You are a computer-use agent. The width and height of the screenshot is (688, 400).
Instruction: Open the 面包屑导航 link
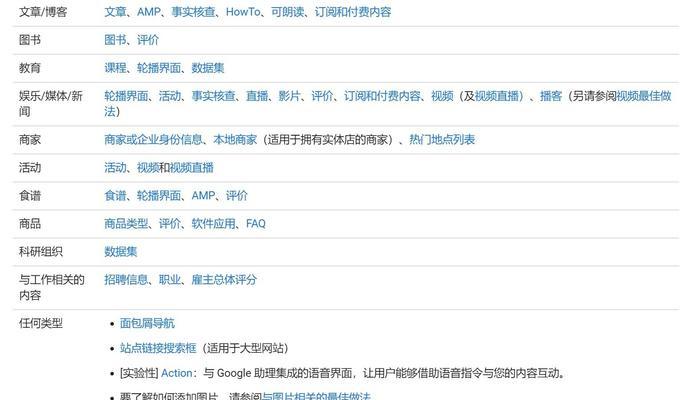tap(147, 324)
